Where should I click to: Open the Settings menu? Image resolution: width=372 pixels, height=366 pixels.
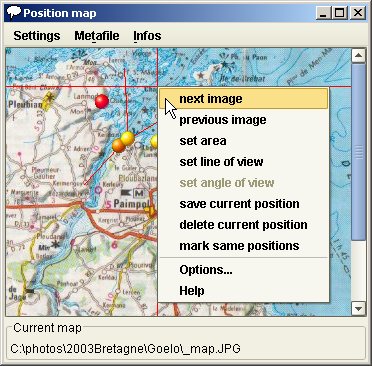pyautogui.click(x=37, y=35)
